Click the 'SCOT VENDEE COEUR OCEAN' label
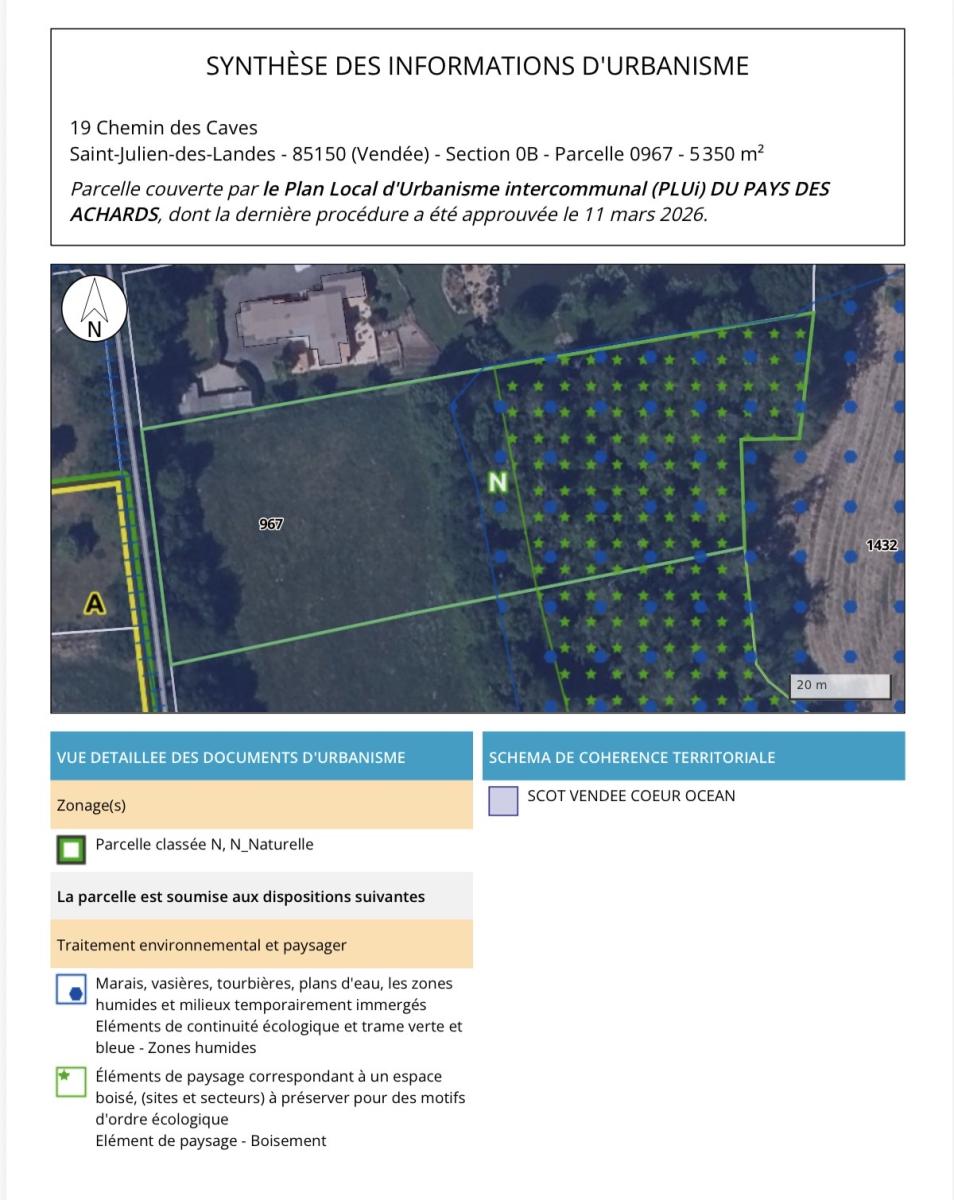The image size is (954, 1200). point(630,796)
